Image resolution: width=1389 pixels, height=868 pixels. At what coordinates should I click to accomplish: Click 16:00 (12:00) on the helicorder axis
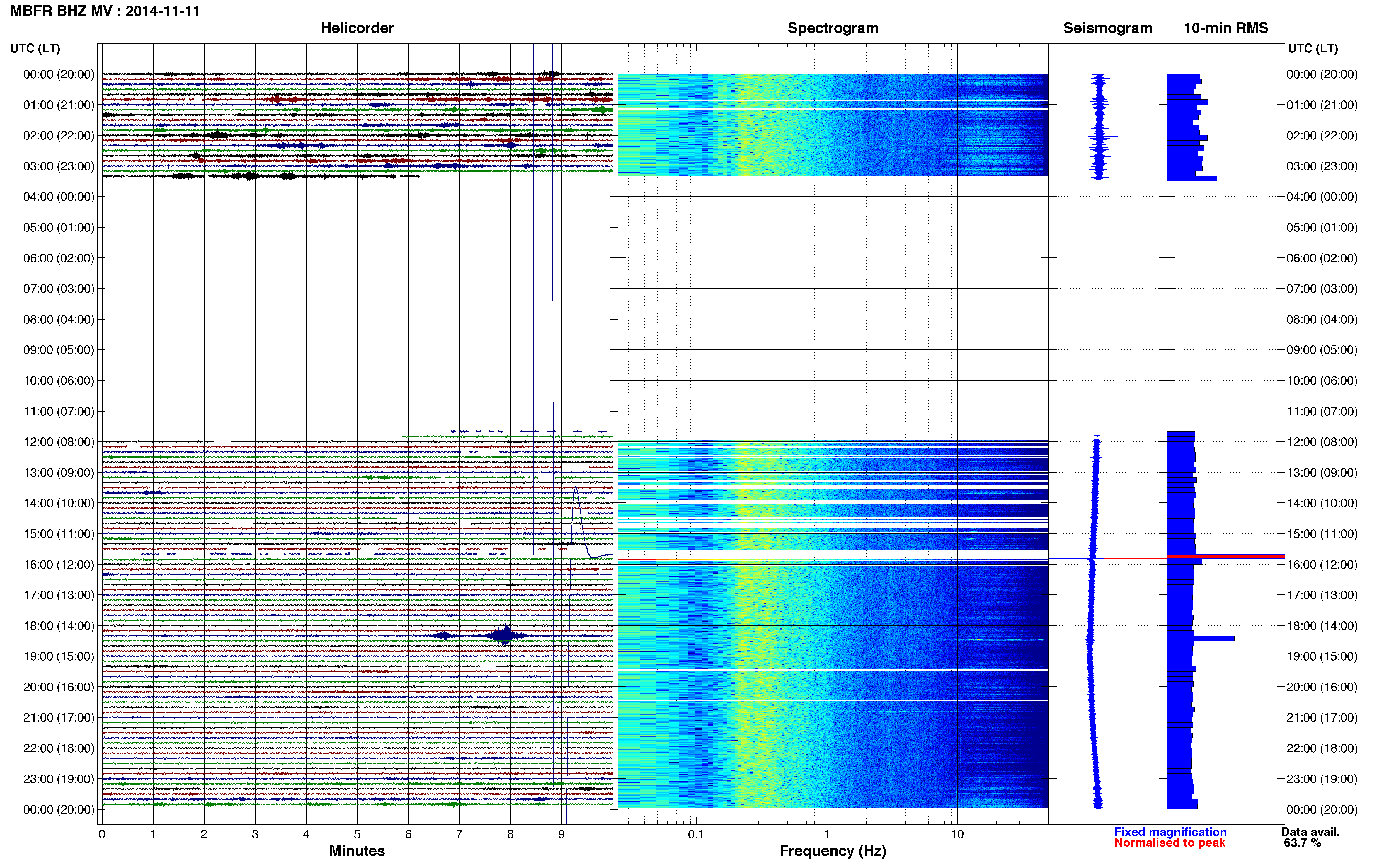(59, 564)
